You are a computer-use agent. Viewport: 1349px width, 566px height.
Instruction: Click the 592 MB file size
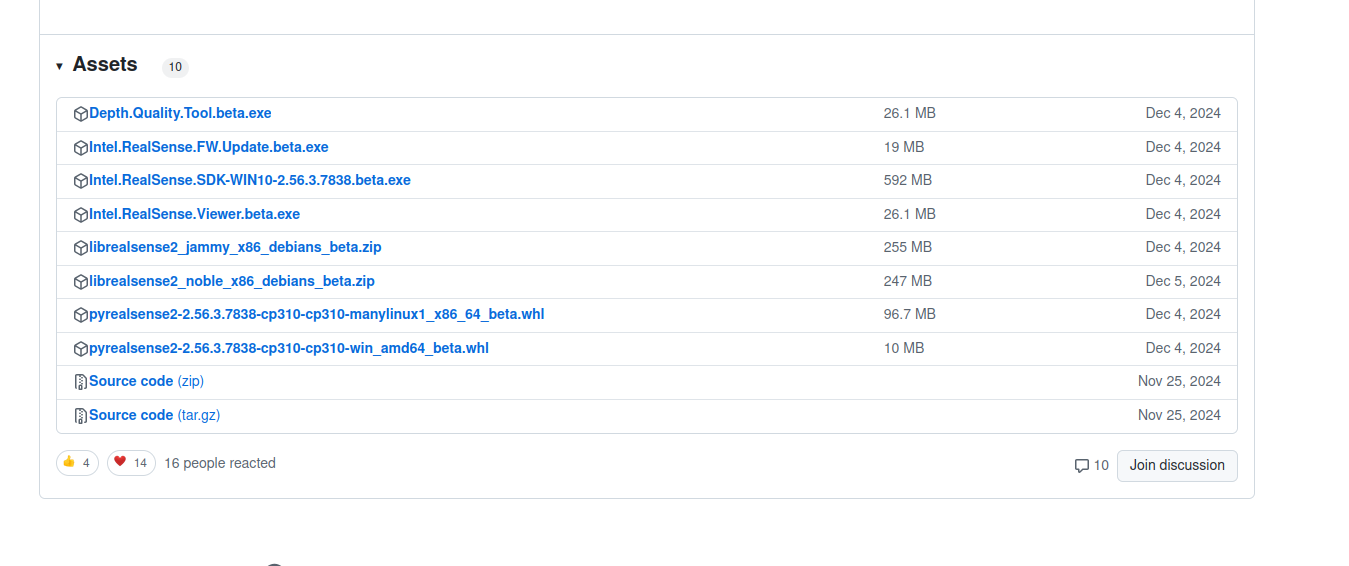tap(908, 180)
